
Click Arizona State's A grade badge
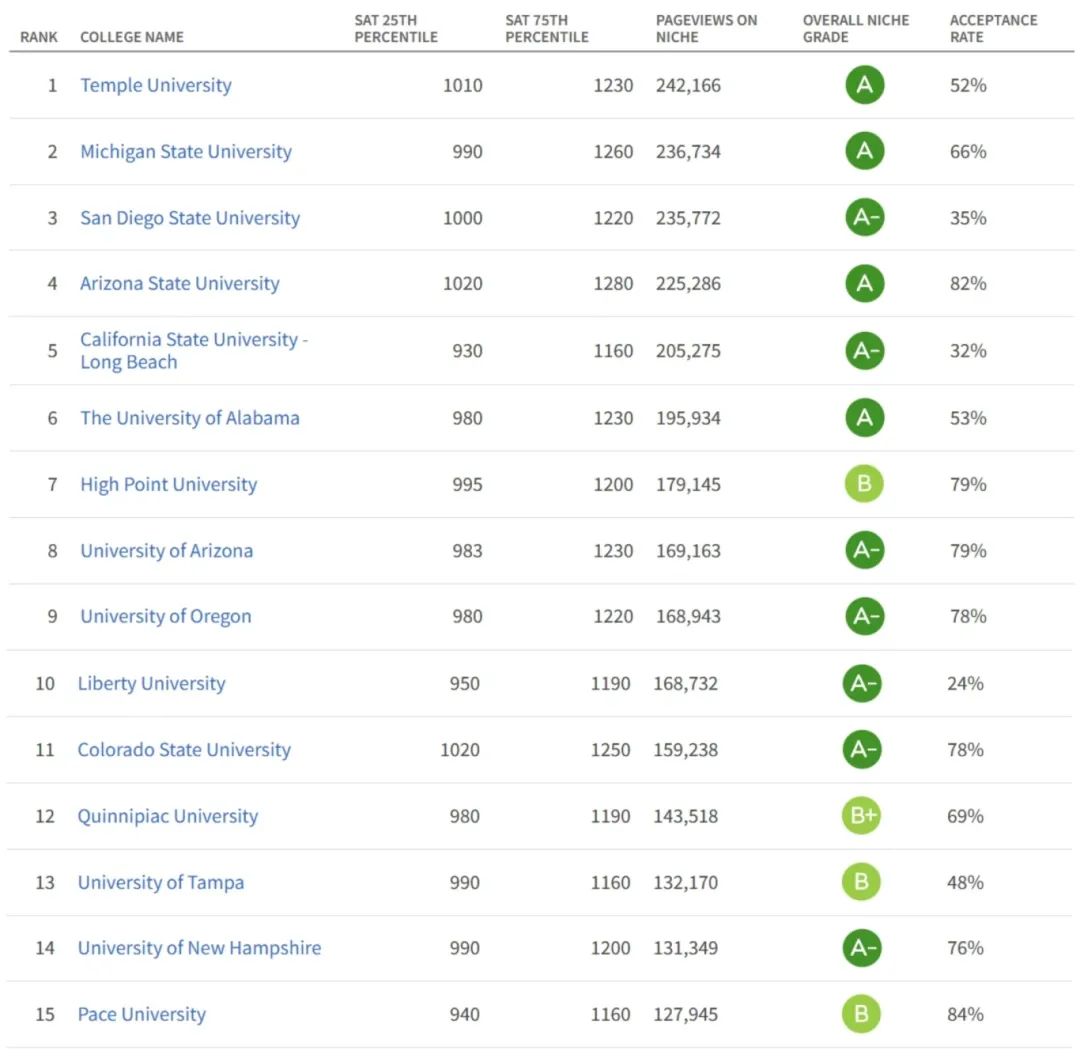coord(865,284)
